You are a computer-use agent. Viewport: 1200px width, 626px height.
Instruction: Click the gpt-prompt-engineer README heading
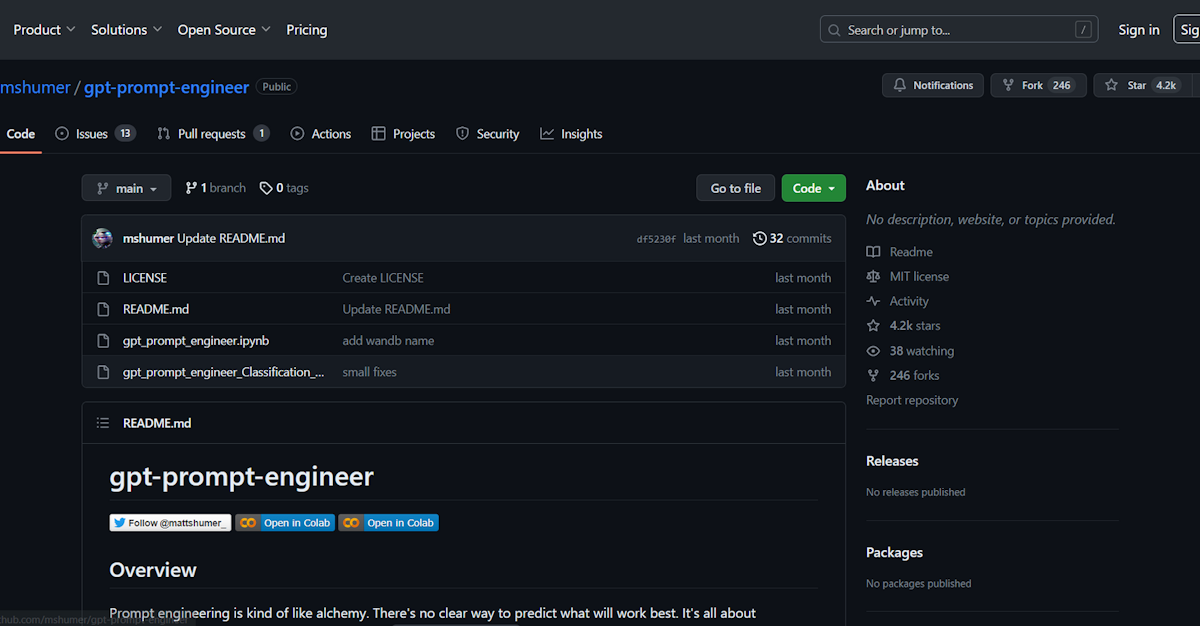coord(242,477)
